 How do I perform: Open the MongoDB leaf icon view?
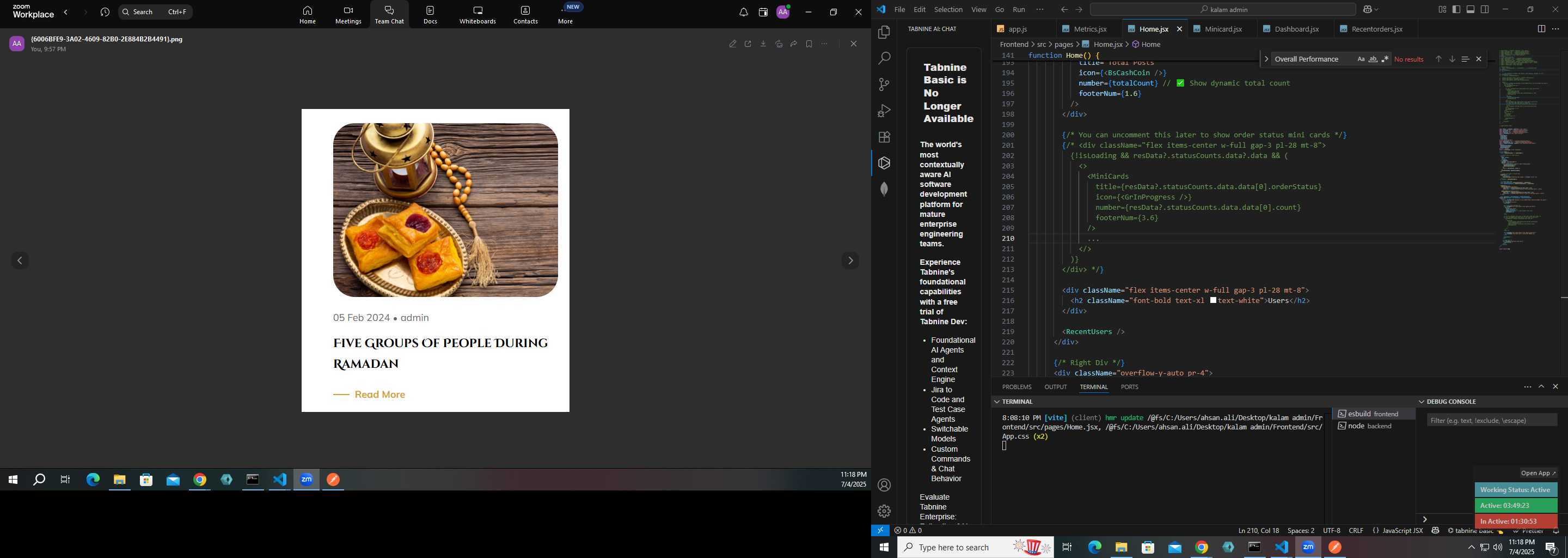[x=884, y=190]
